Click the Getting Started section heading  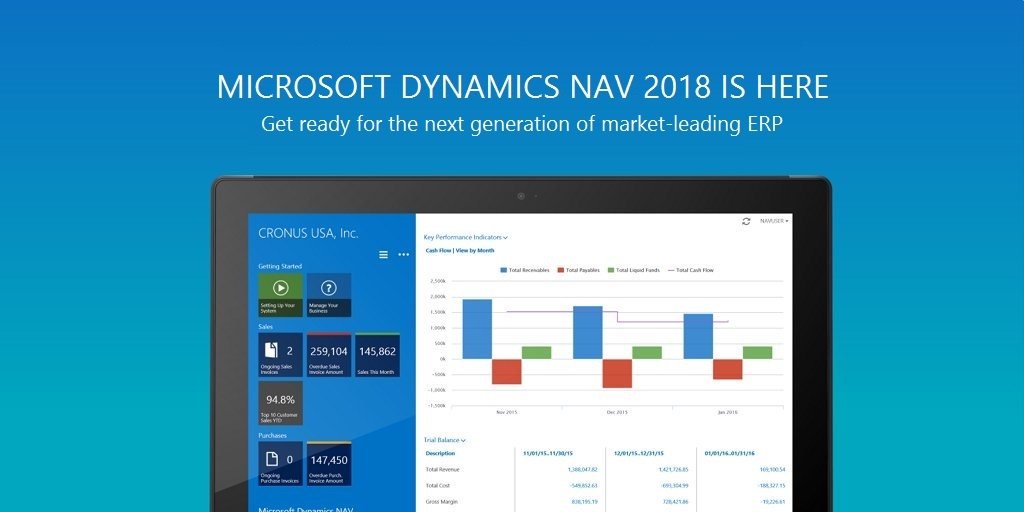(x=280, y=266)
